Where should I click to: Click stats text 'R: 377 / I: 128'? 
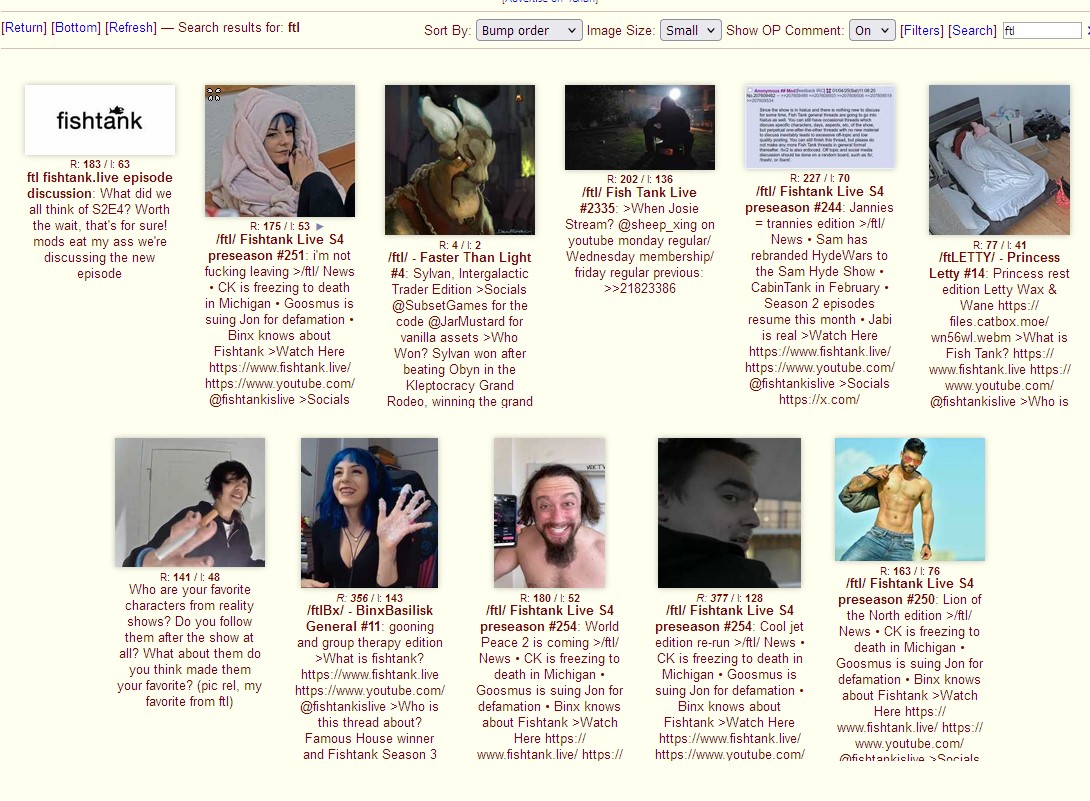pyautogui.click(x=729, y=597)
